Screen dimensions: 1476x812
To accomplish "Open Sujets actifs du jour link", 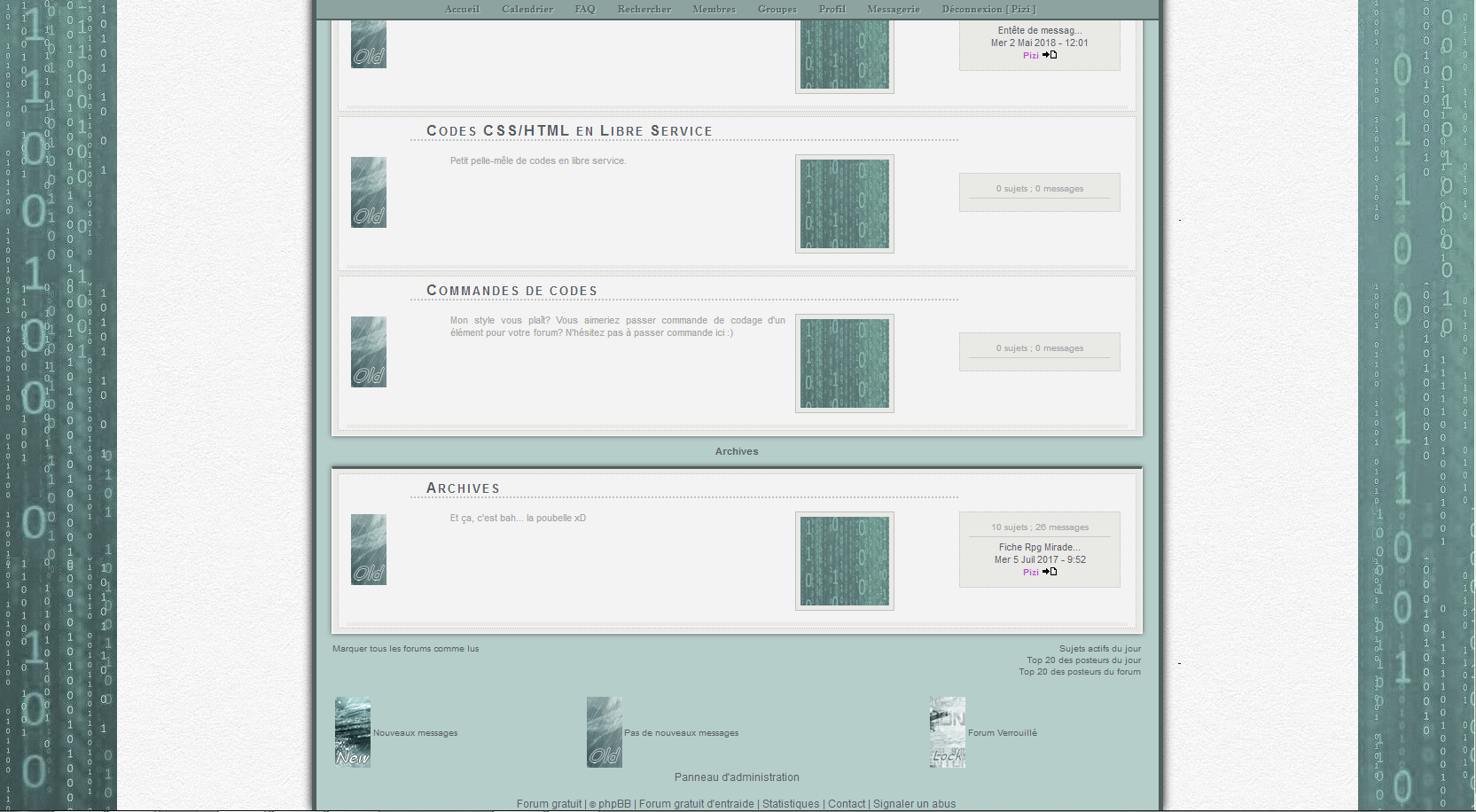I will click(x=1099, y=649).
